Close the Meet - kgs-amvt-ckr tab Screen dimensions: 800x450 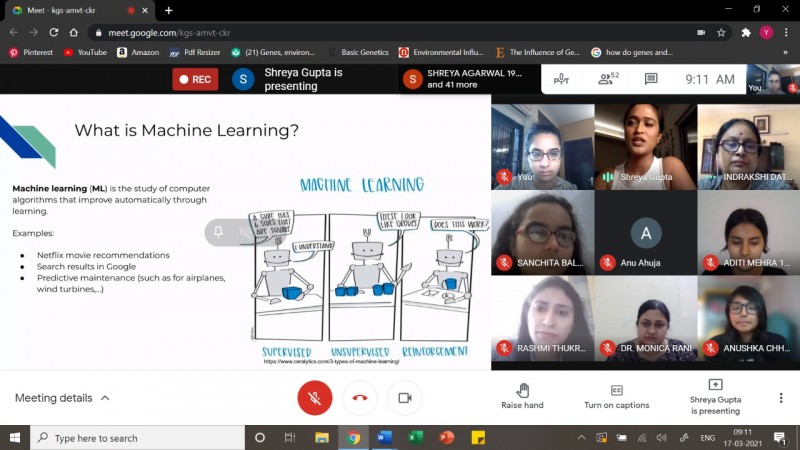click(x=145, y=10)
